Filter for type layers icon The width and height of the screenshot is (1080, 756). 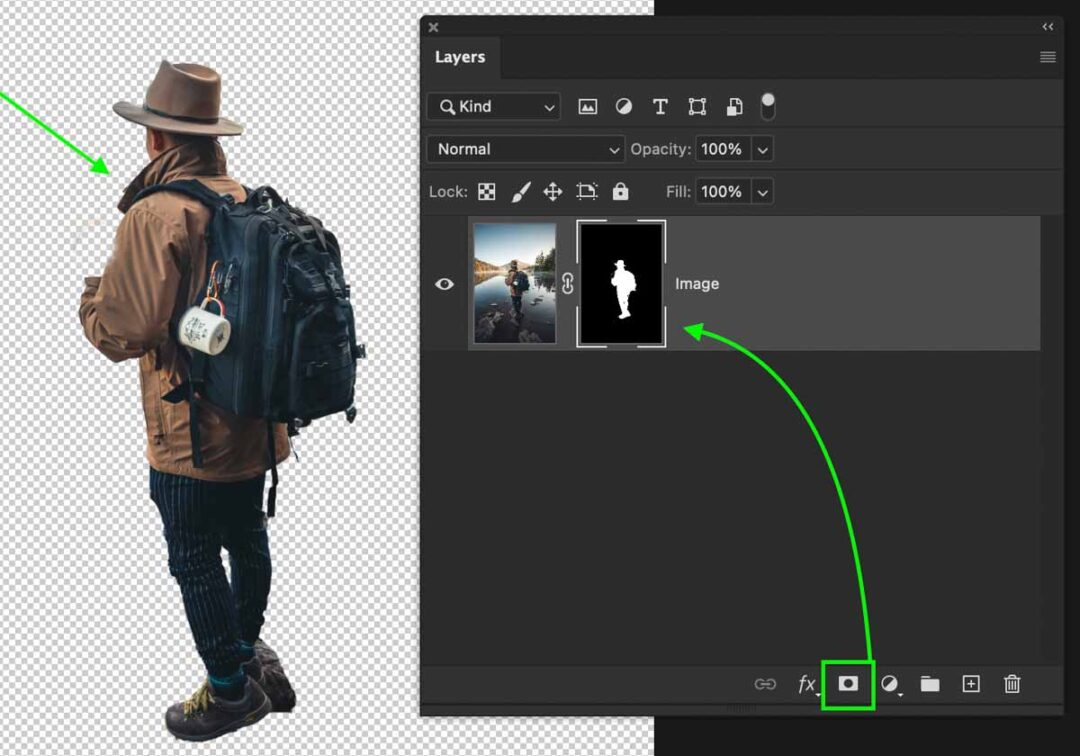pos(660,106)
